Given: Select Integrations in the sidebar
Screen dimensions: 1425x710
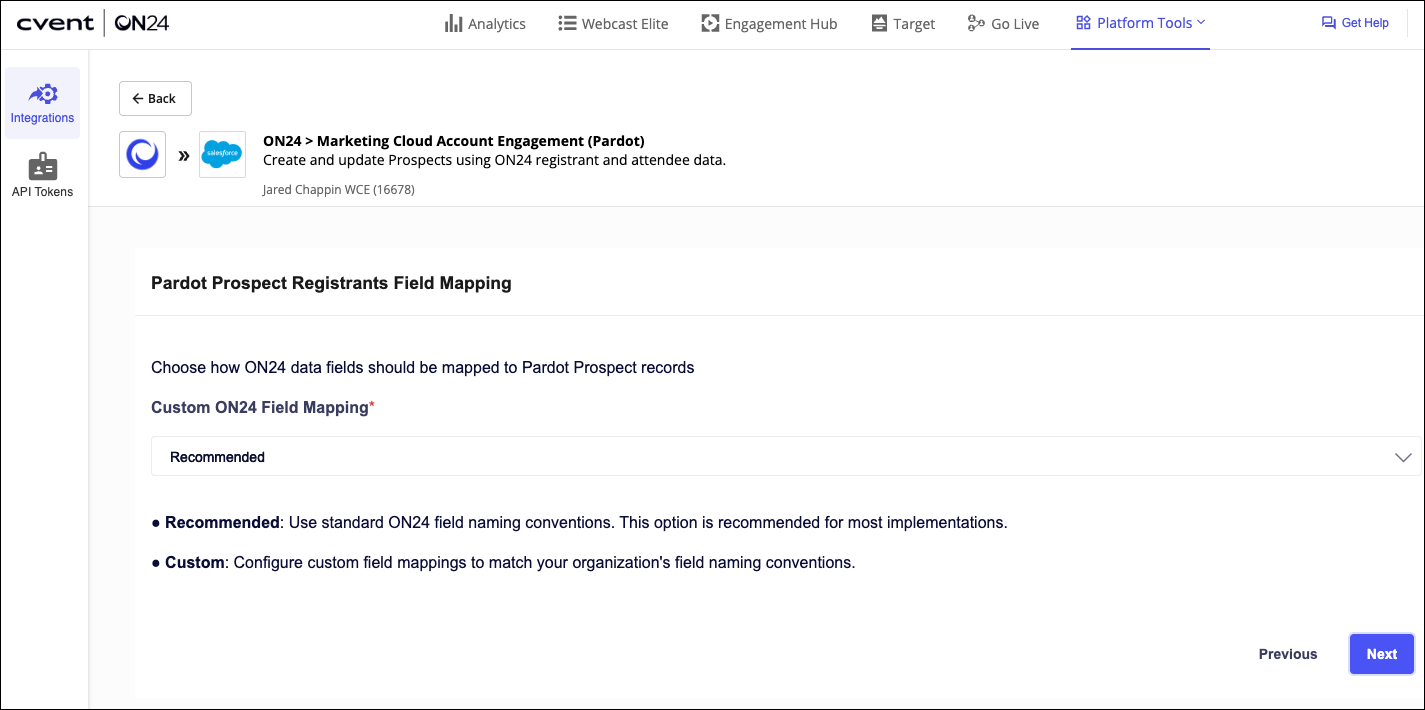Looking at the screenshot, I should click(42, 103).
